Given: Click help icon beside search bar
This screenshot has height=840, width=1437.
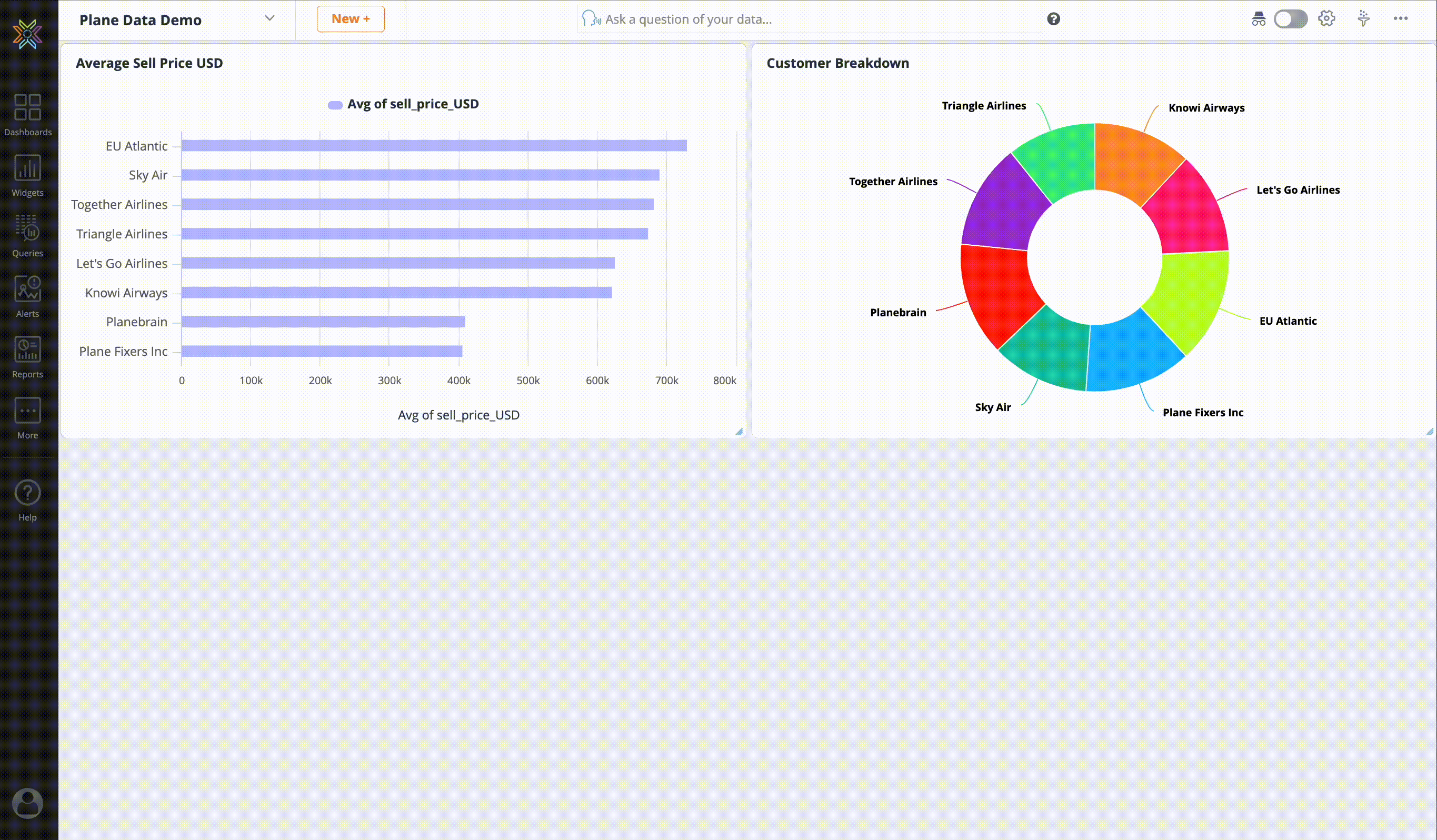Looking at the screenshot, I should tap(1053, 19).
